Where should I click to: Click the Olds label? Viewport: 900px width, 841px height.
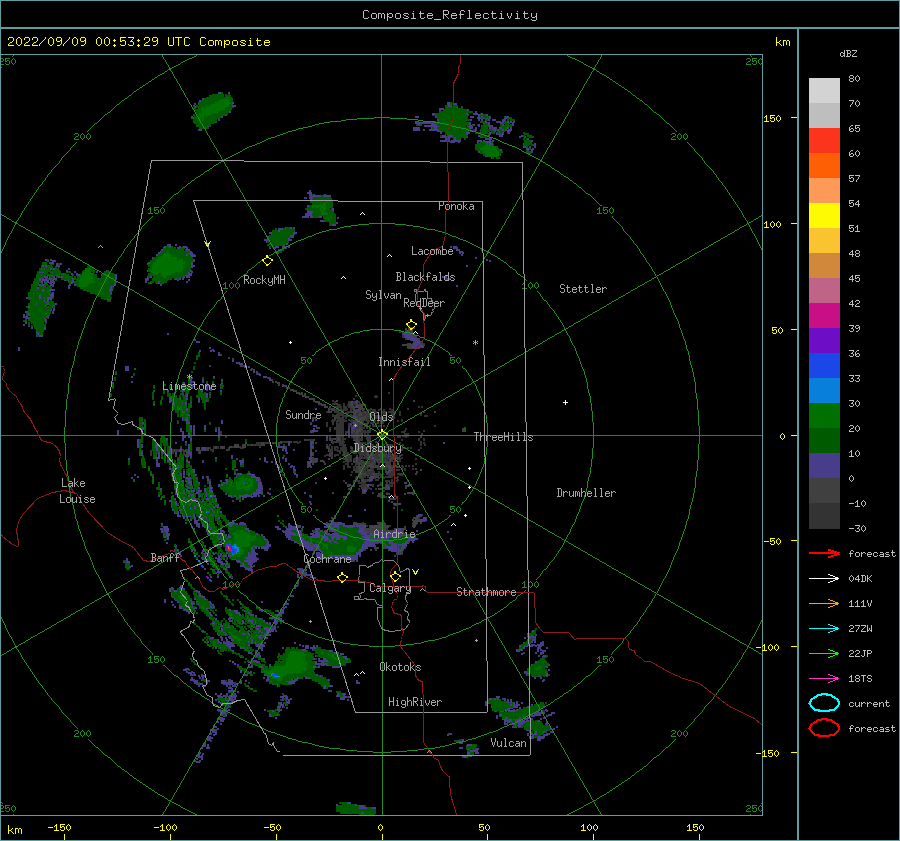pyautogui.click(x=381, y=417)
